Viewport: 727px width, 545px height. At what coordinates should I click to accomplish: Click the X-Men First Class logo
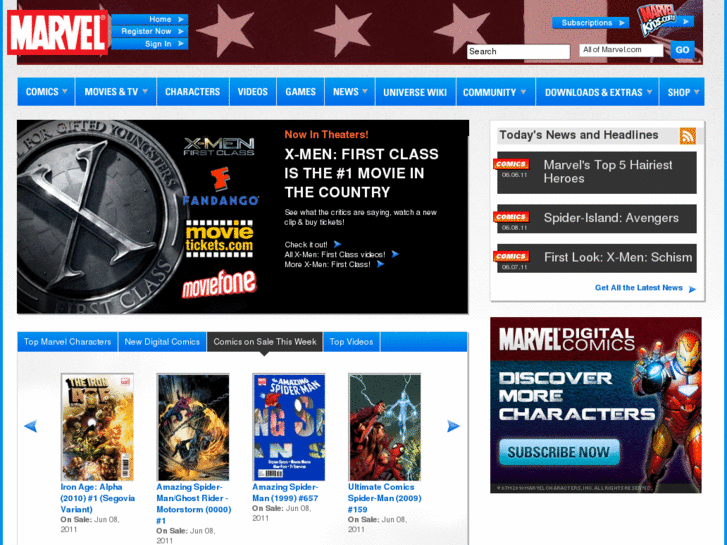[219, 146]
